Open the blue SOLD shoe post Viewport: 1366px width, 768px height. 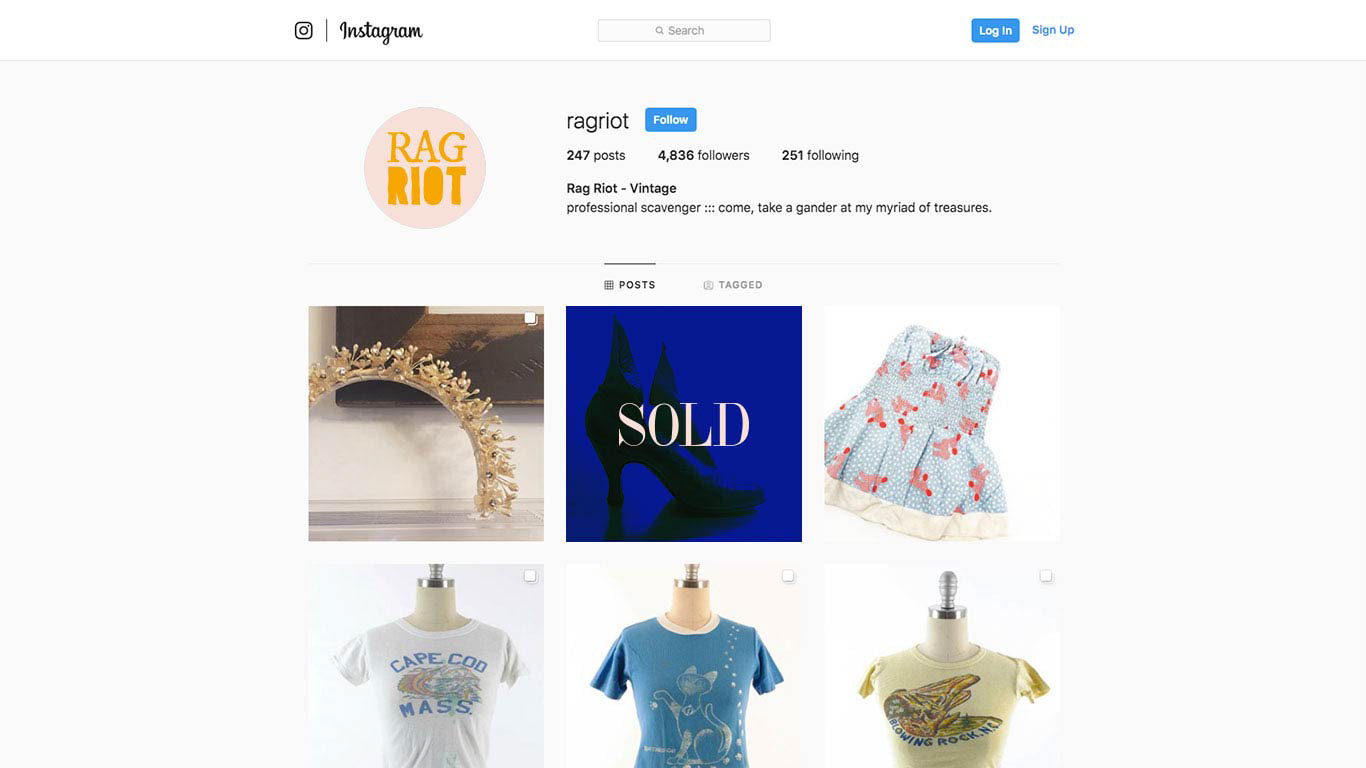tap(684, 424)
